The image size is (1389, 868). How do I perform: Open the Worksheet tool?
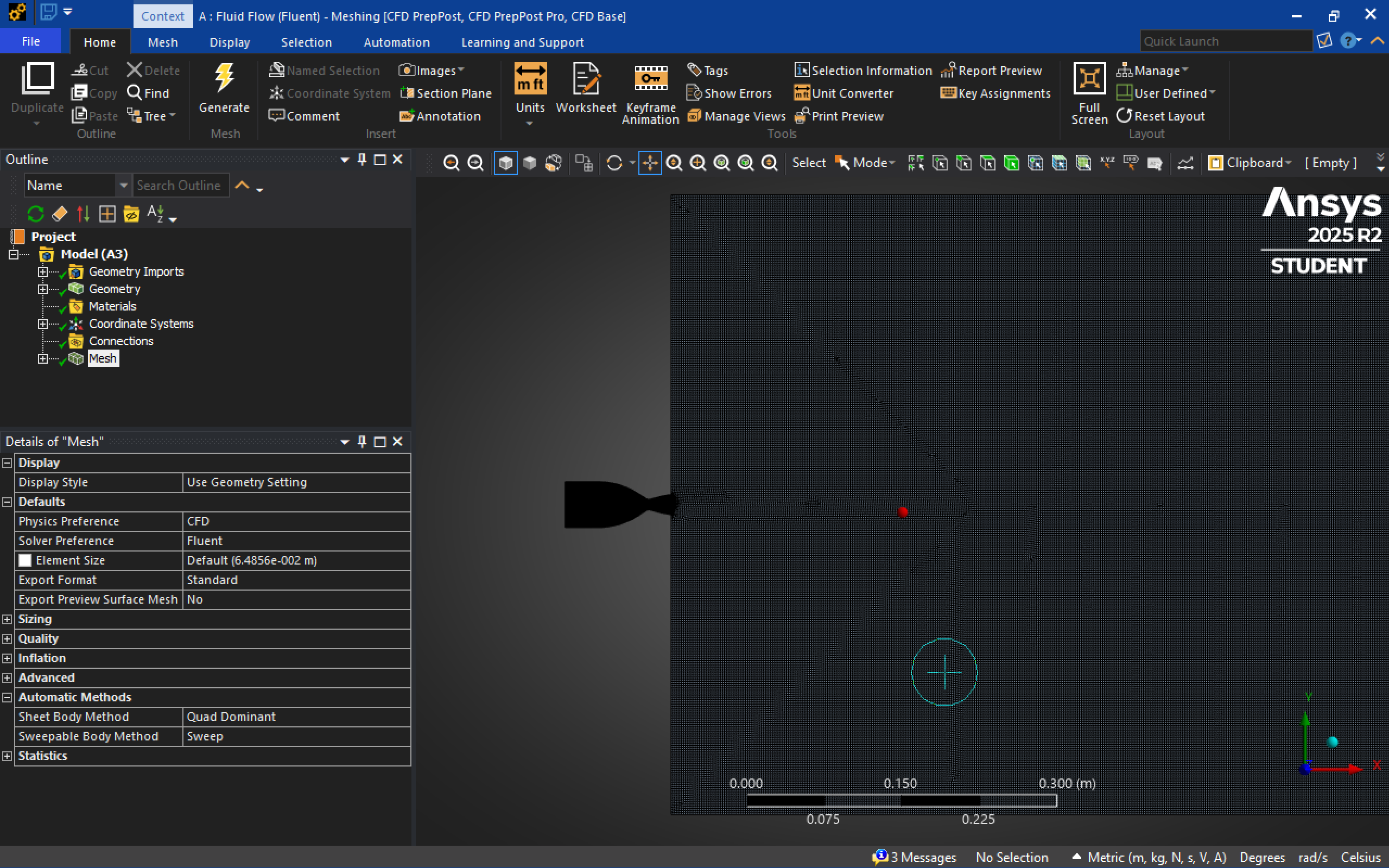tap(586, 79)
